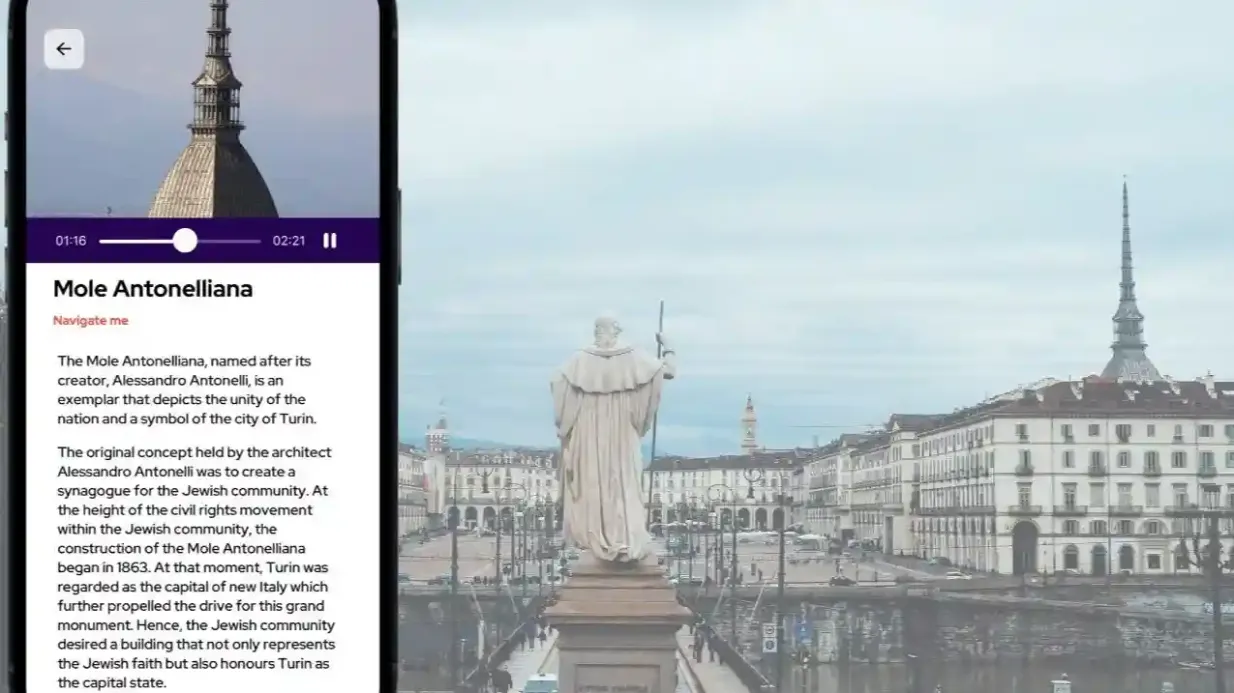Click the 02:21 total duration label

[x=289, y=241]
